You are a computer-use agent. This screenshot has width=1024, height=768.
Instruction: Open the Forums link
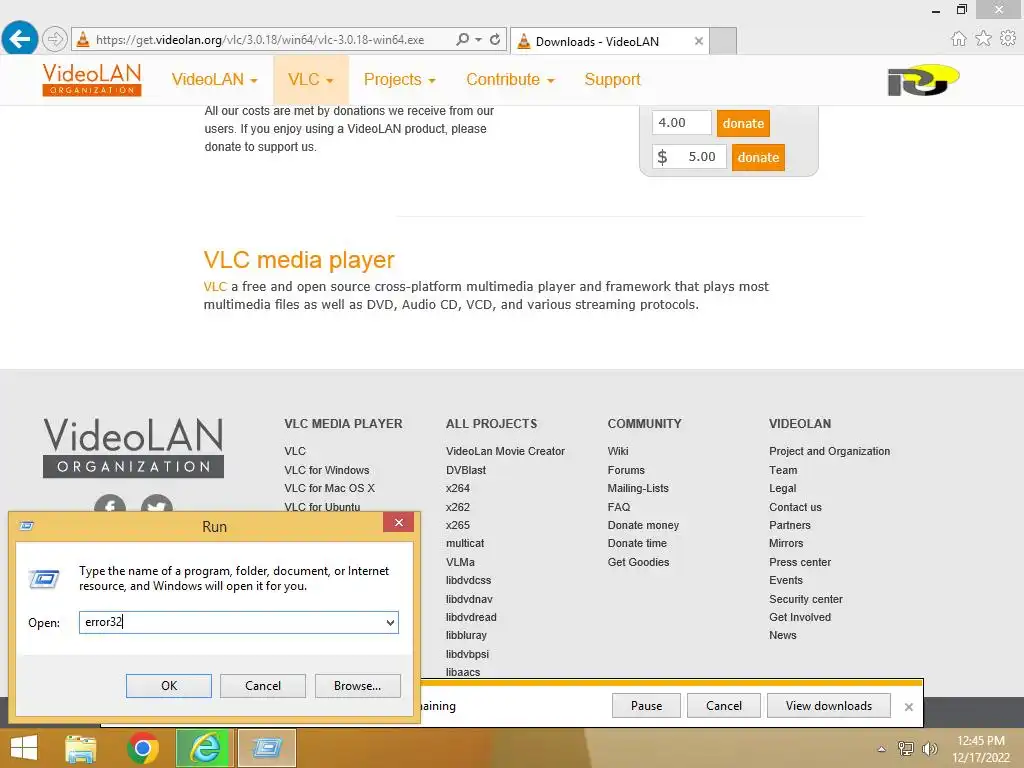pos(626,470)
